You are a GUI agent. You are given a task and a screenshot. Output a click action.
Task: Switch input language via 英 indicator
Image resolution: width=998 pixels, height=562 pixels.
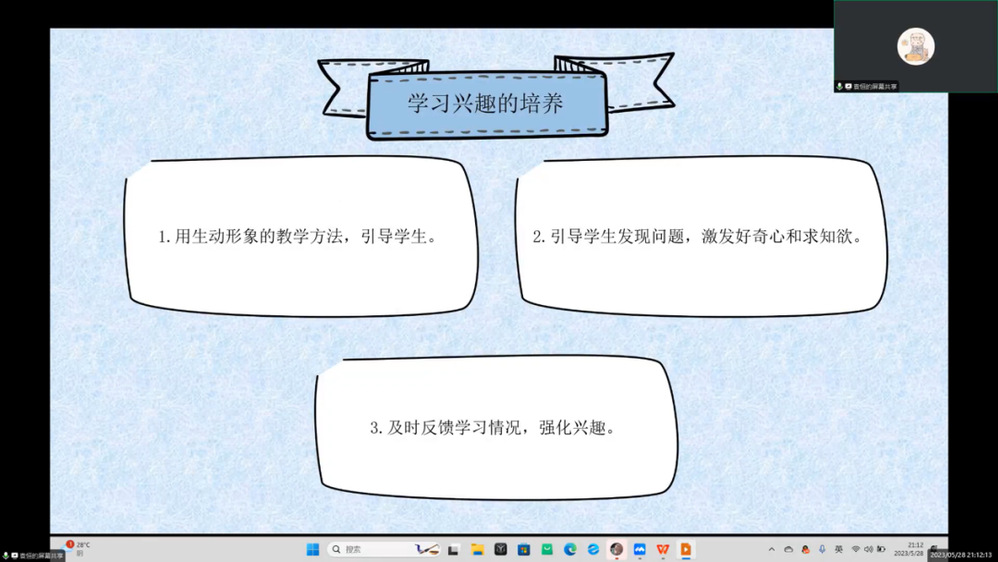click(839, 549)
